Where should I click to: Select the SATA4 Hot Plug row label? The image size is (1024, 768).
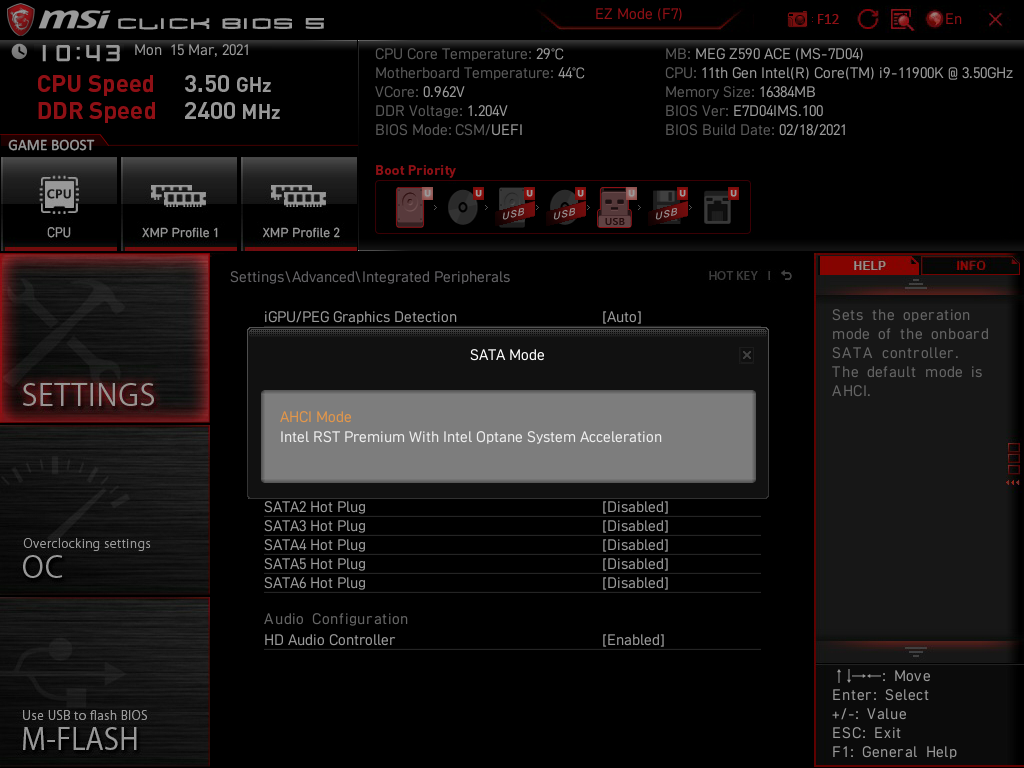pyautogui.click(x=314, y=545)
